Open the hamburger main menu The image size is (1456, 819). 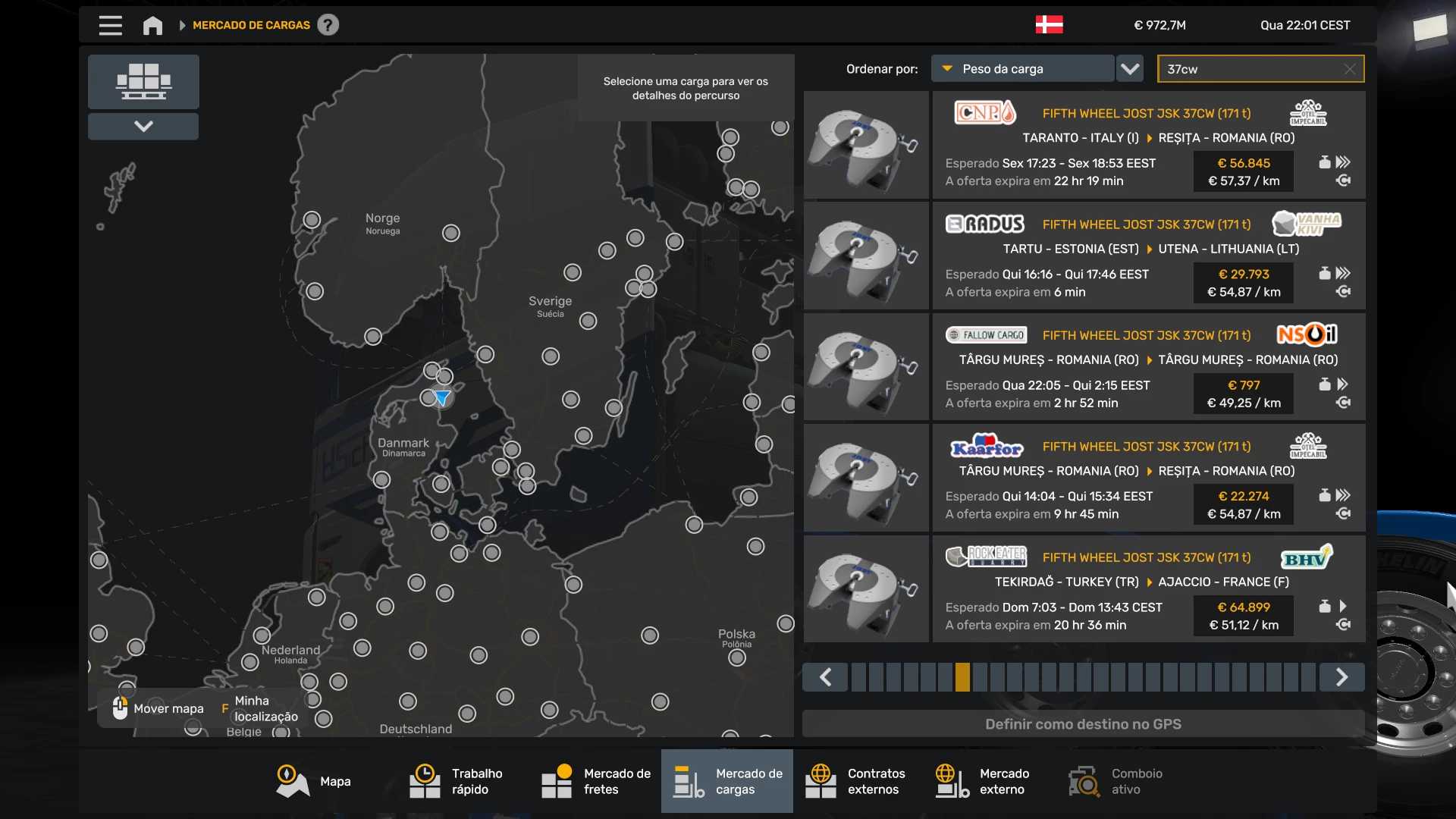tap(110, 25)
